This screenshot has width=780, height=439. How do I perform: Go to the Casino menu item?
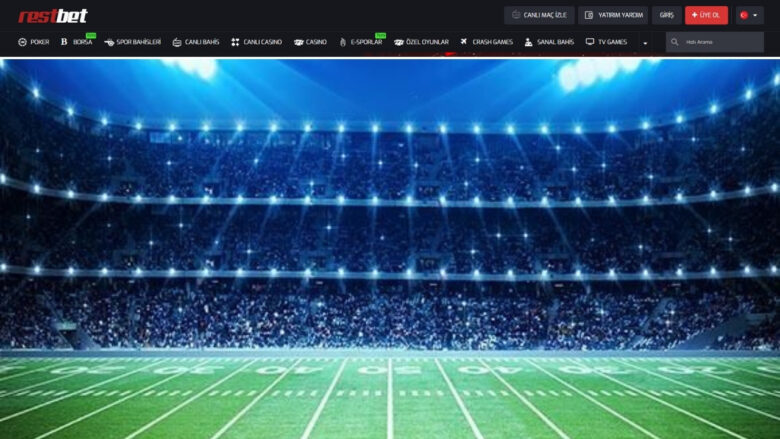pyautogui.click(x=311, y=42)
